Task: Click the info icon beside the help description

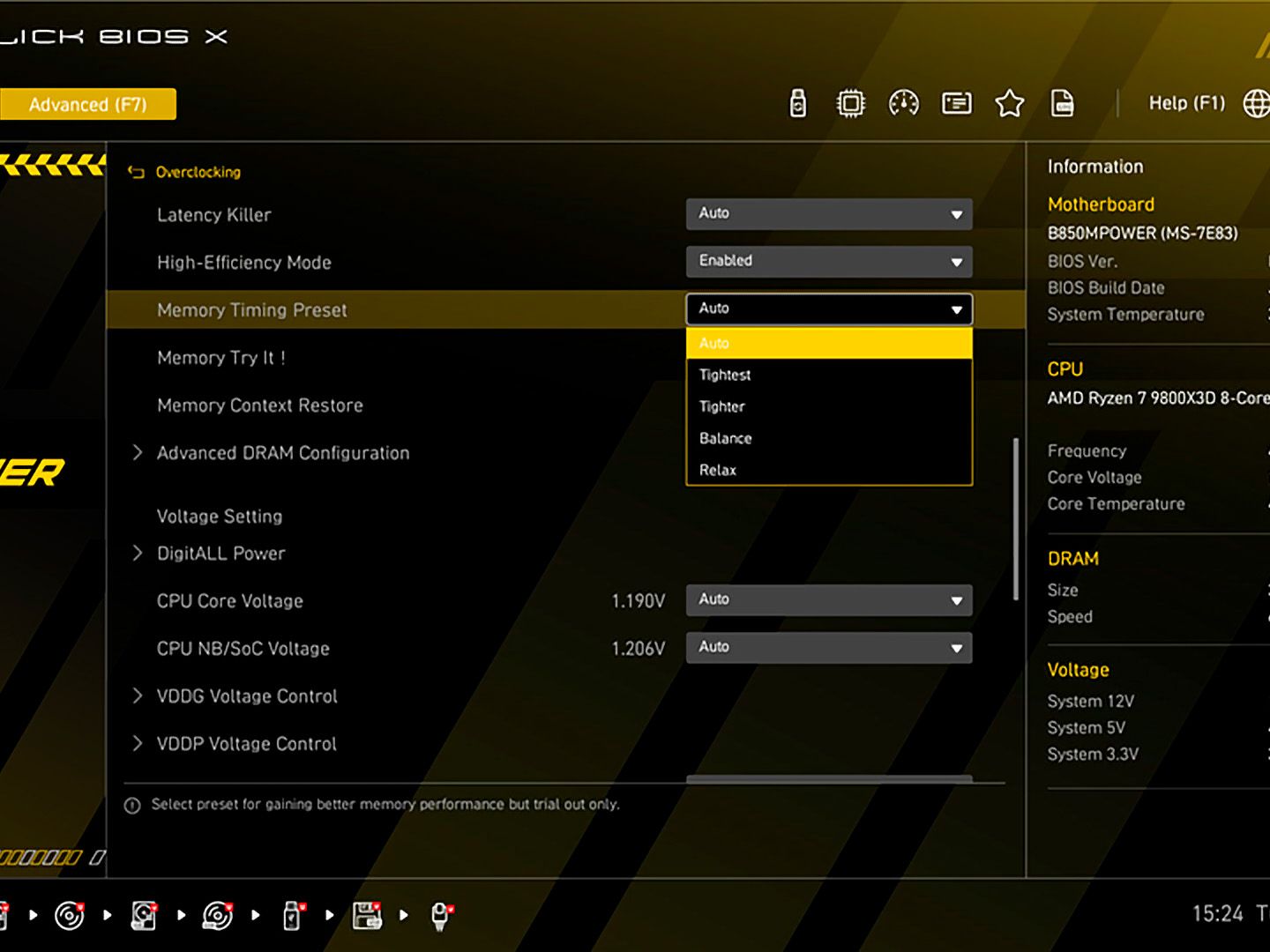Action: pyautogui.click(x=132, y=806)
